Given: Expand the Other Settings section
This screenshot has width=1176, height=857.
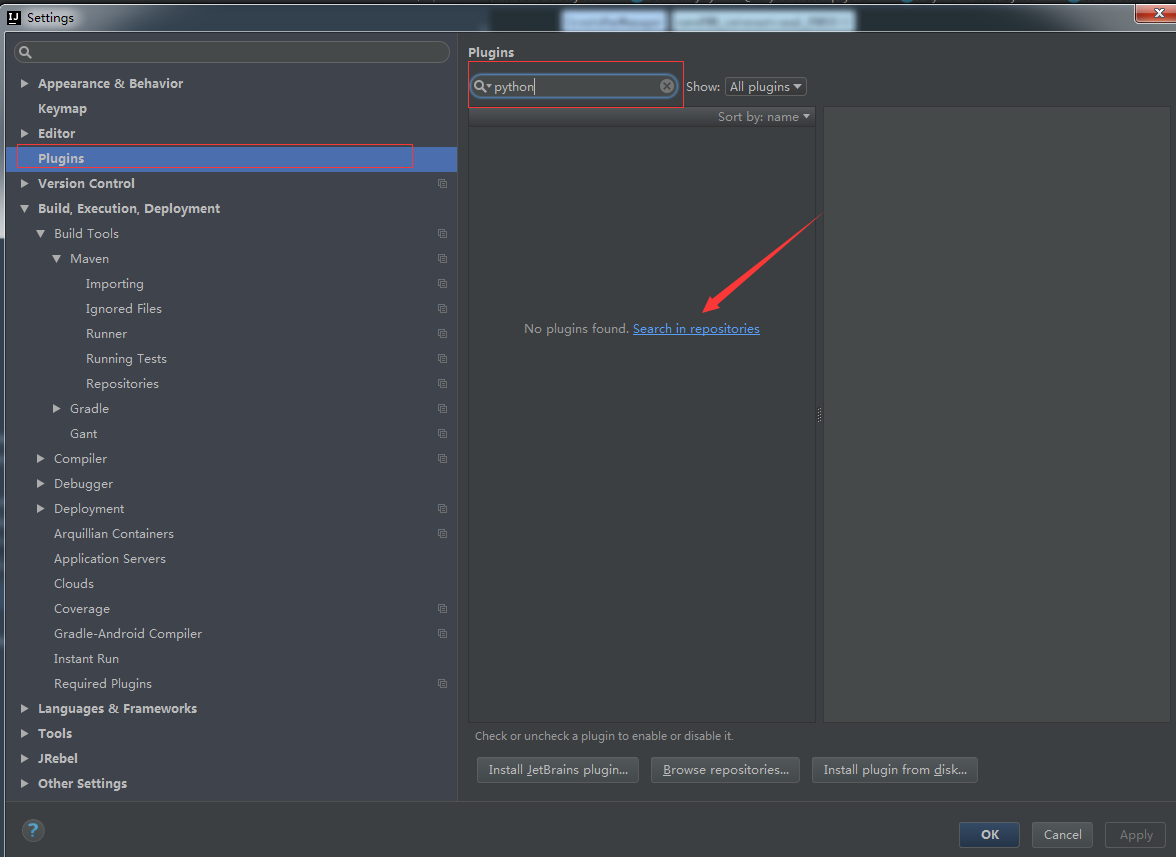Looking at the screenshot, I should pyautogui.click(x=25, y=784).
